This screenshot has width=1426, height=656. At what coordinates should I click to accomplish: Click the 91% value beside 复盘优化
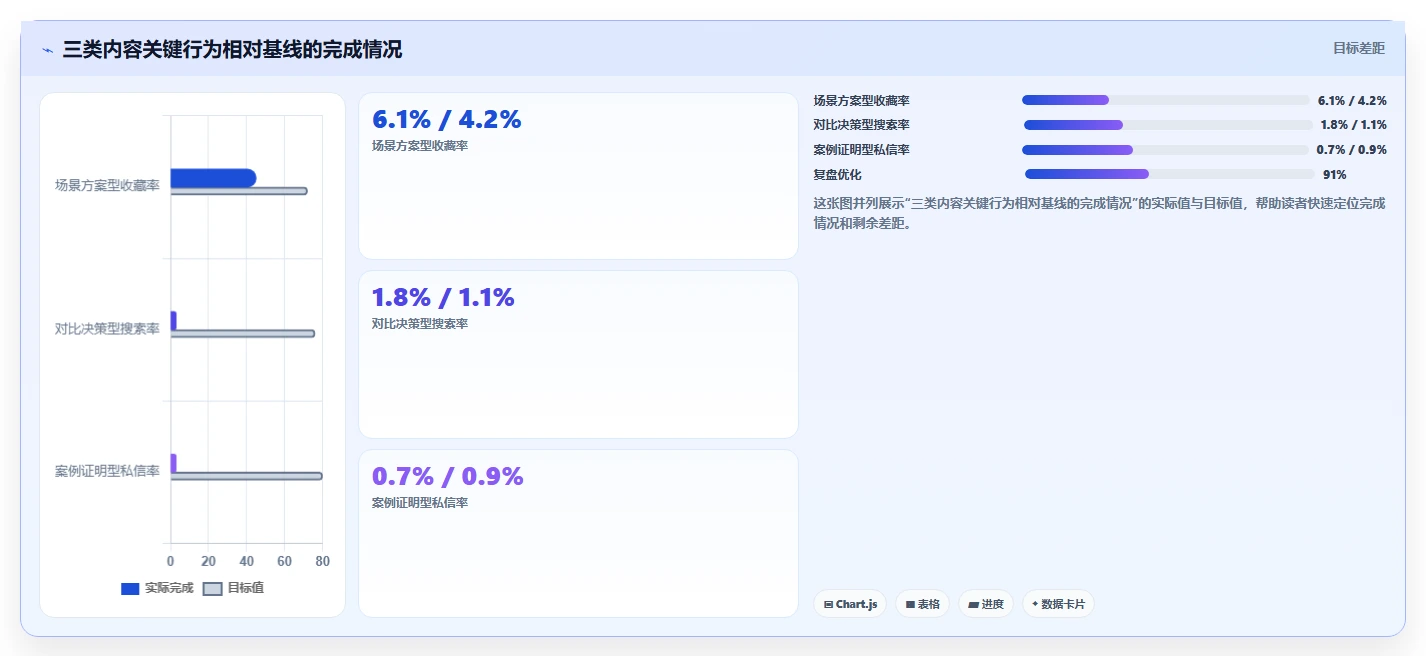(1335, 175)
